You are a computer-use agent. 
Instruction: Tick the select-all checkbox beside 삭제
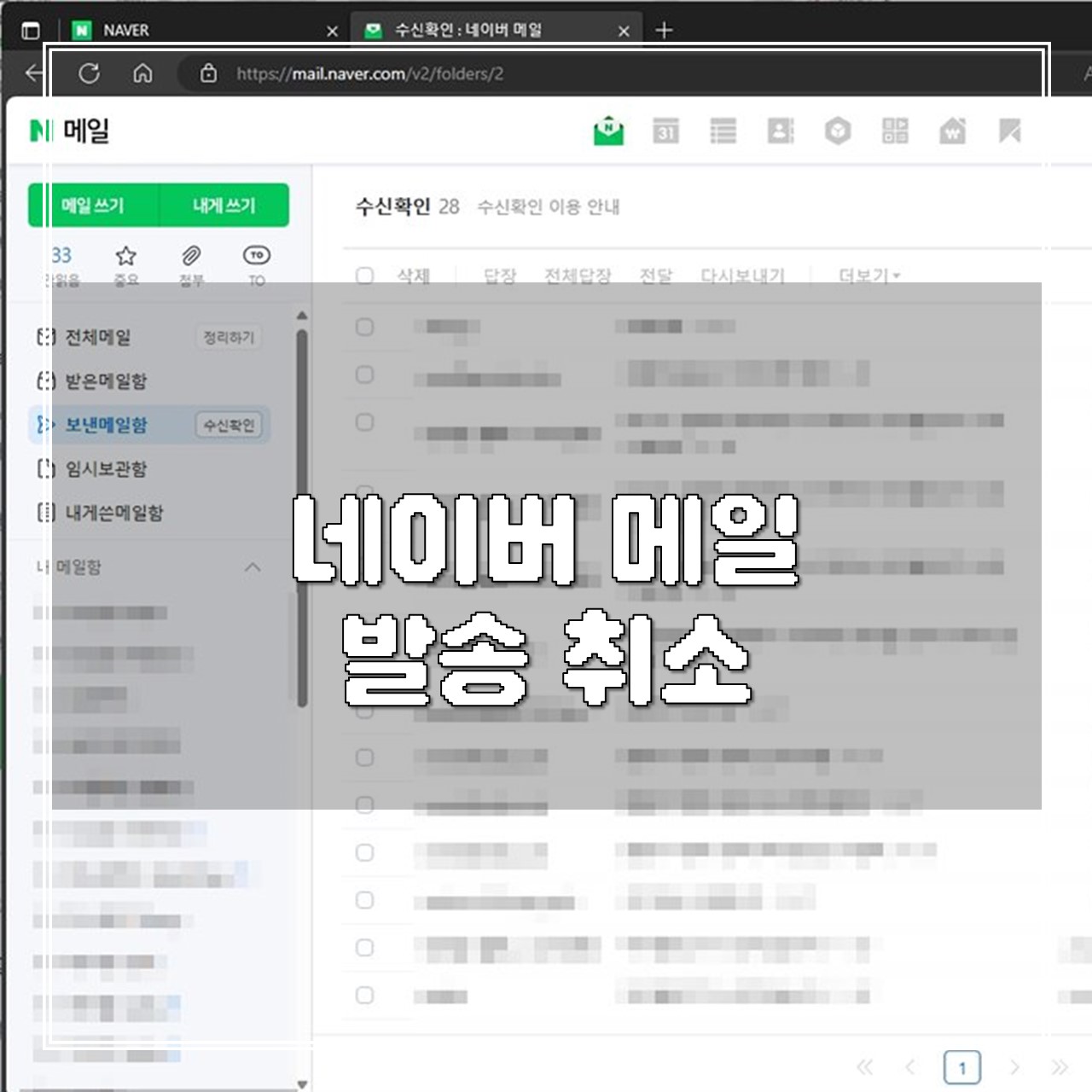365,276
